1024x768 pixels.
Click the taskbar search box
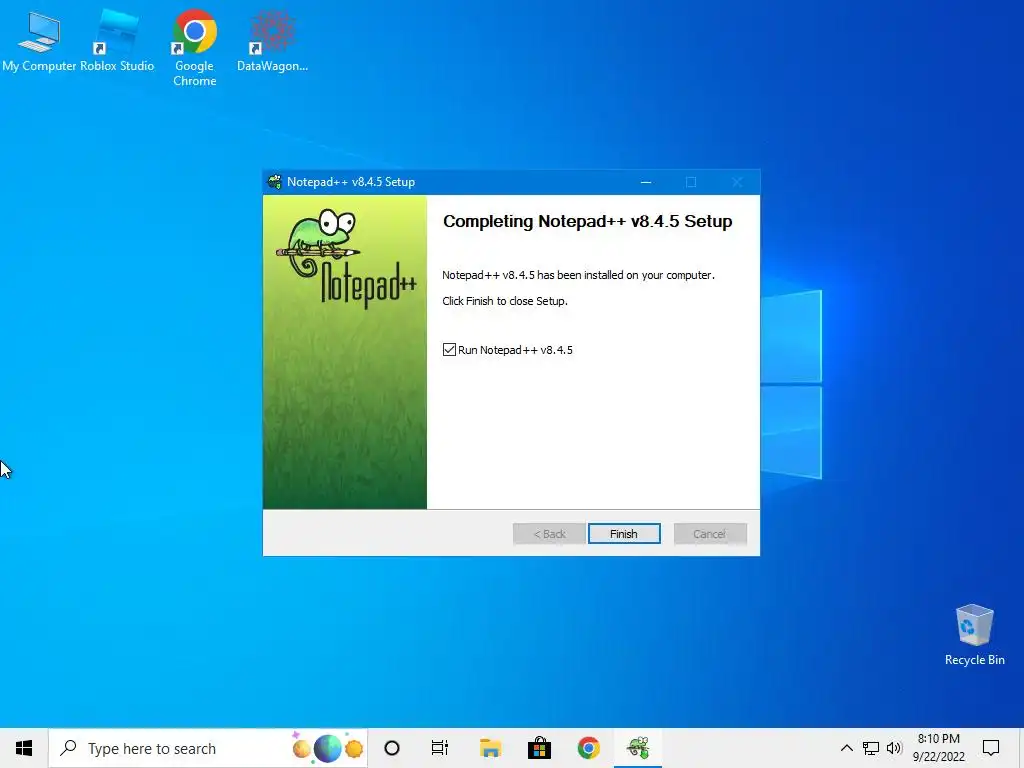tap(208, 748)
